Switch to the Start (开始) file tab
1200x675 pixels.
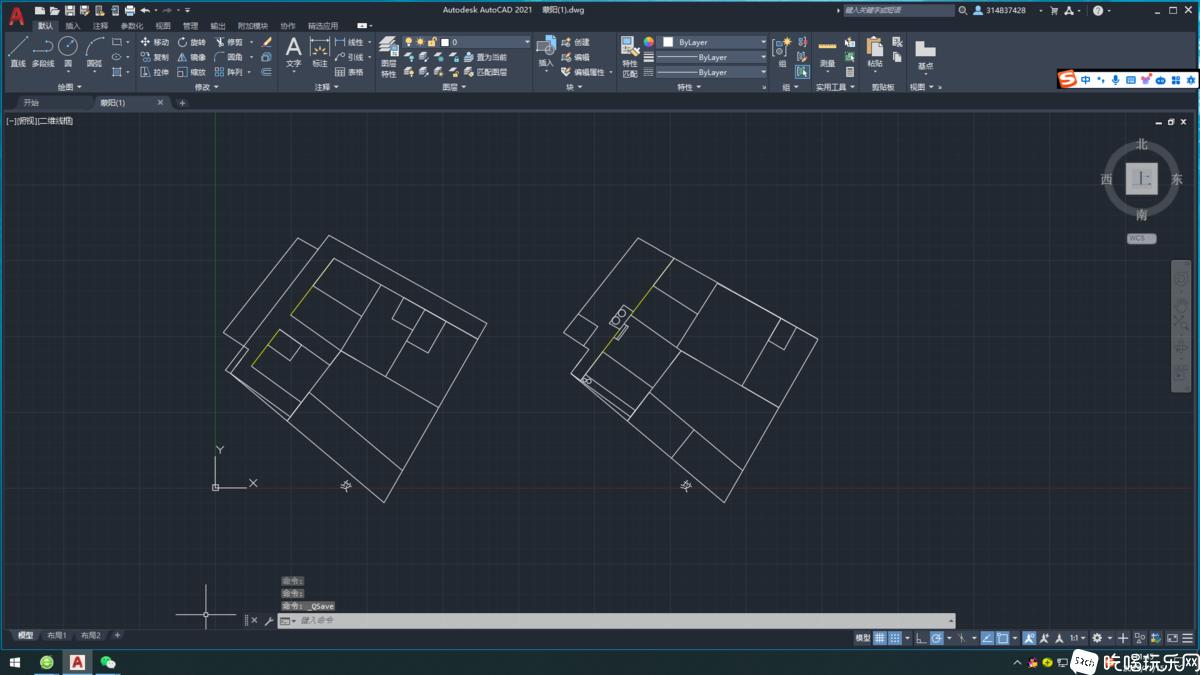click(32, 102)
